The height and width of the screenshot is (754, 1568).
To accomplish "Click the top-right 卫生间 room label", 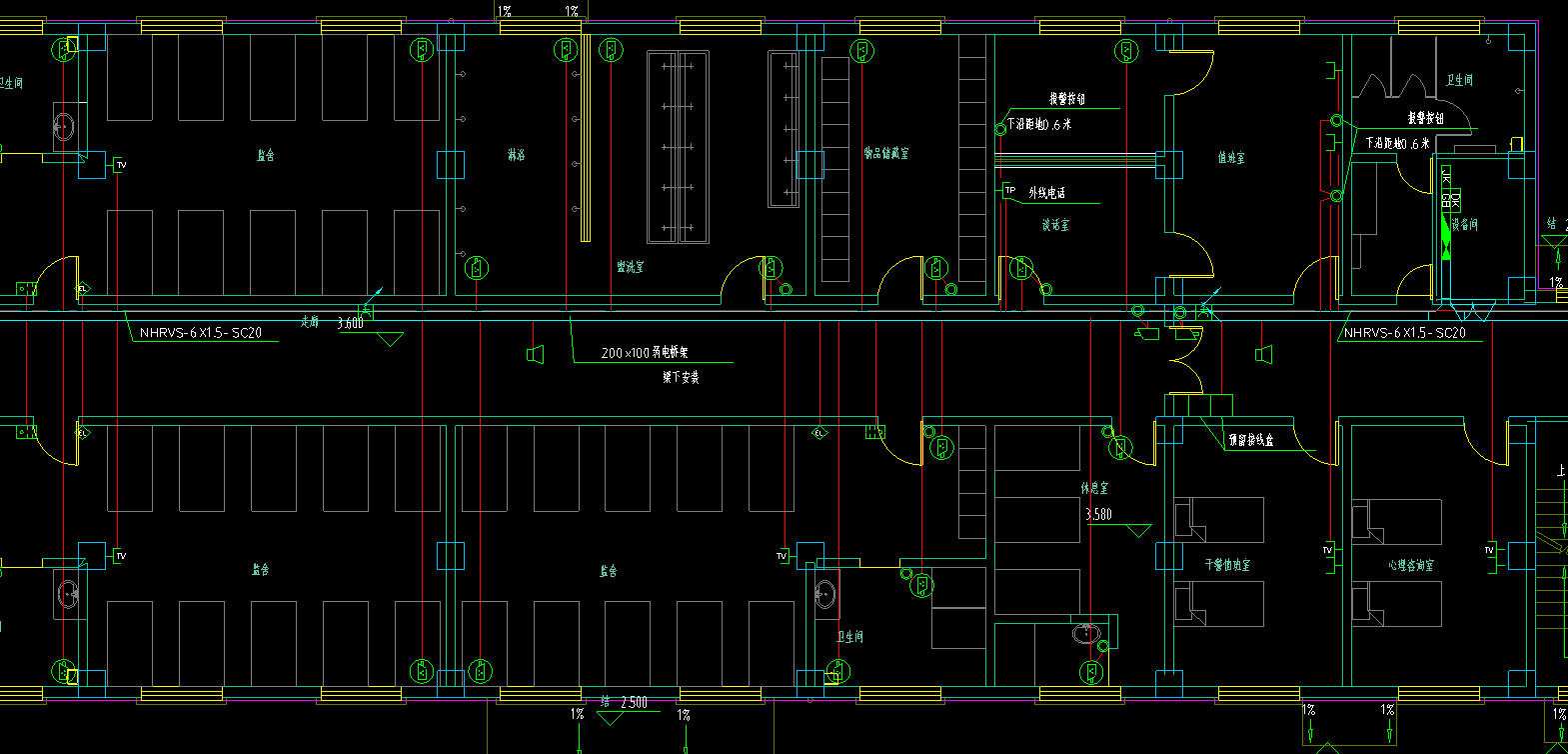I will click(x=1459, y=80).
